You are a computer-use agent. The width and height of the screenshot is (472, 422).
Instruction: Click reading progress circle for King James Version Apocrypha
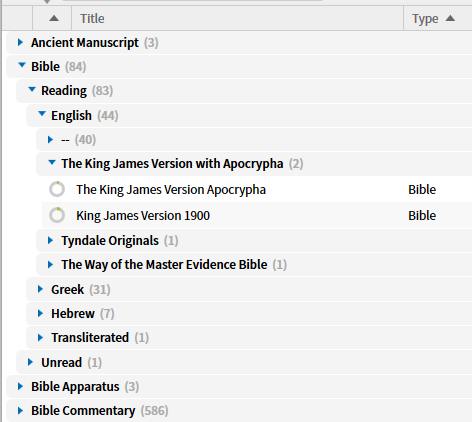click(57, 189)
